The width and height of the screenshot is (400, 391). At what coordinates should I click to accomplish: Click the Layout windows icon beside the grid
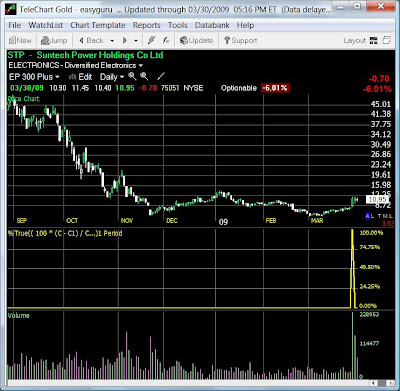[x=386, y=40]
